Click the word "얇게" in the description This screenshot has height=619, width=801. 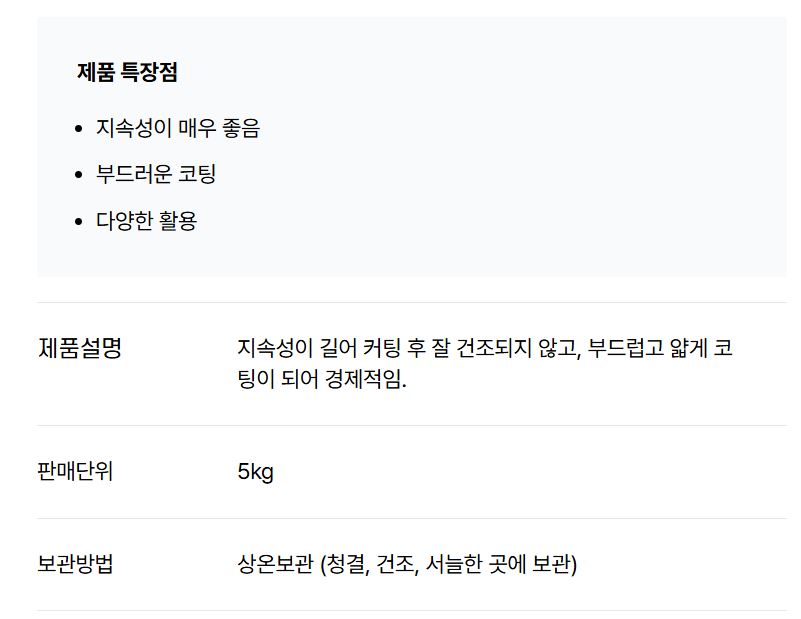tap(692, 349)
